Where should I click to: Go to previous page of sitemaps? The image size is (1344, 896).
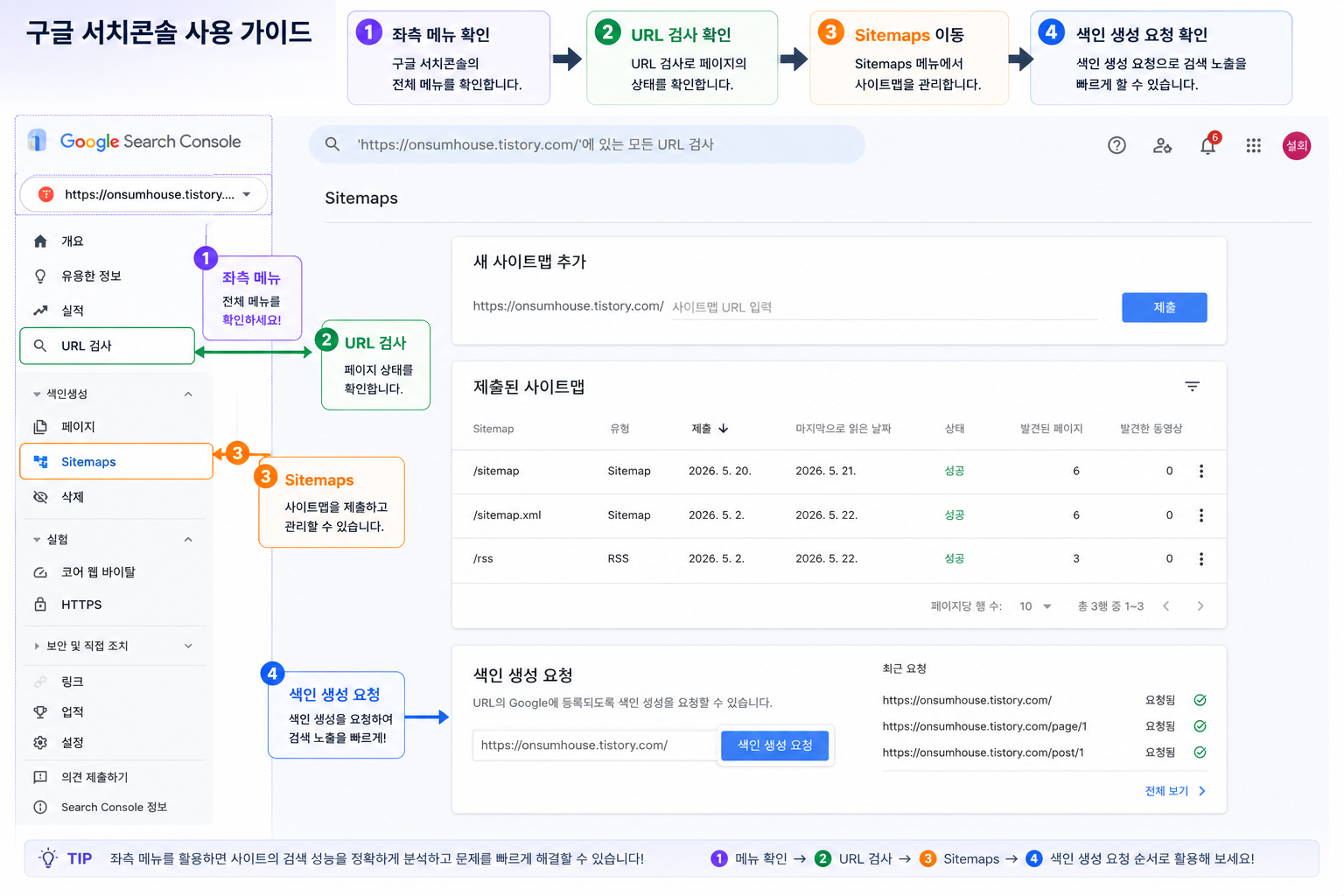pos(1166,605)
